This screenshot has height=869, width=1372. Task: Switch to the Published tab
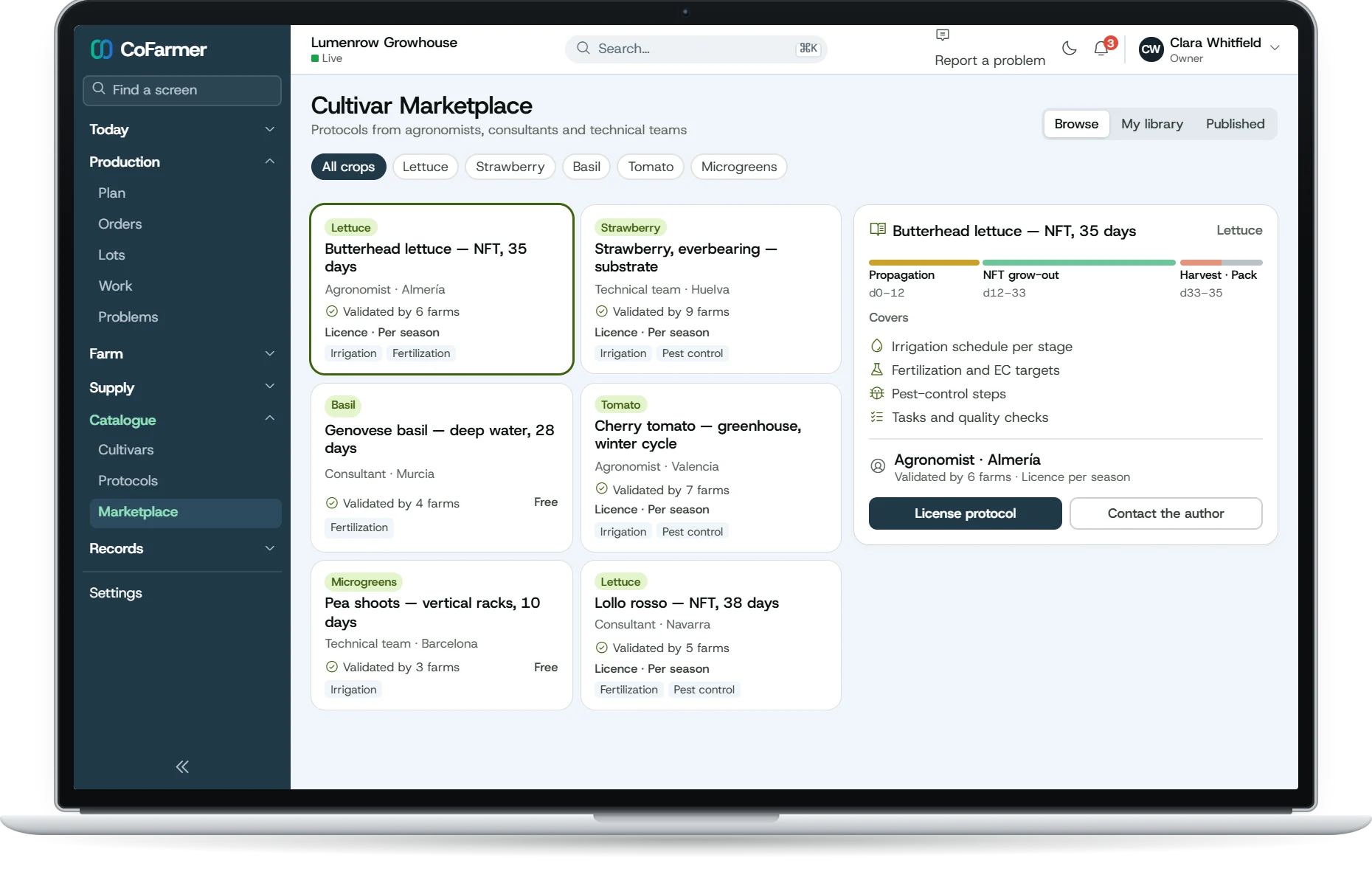1235,124
